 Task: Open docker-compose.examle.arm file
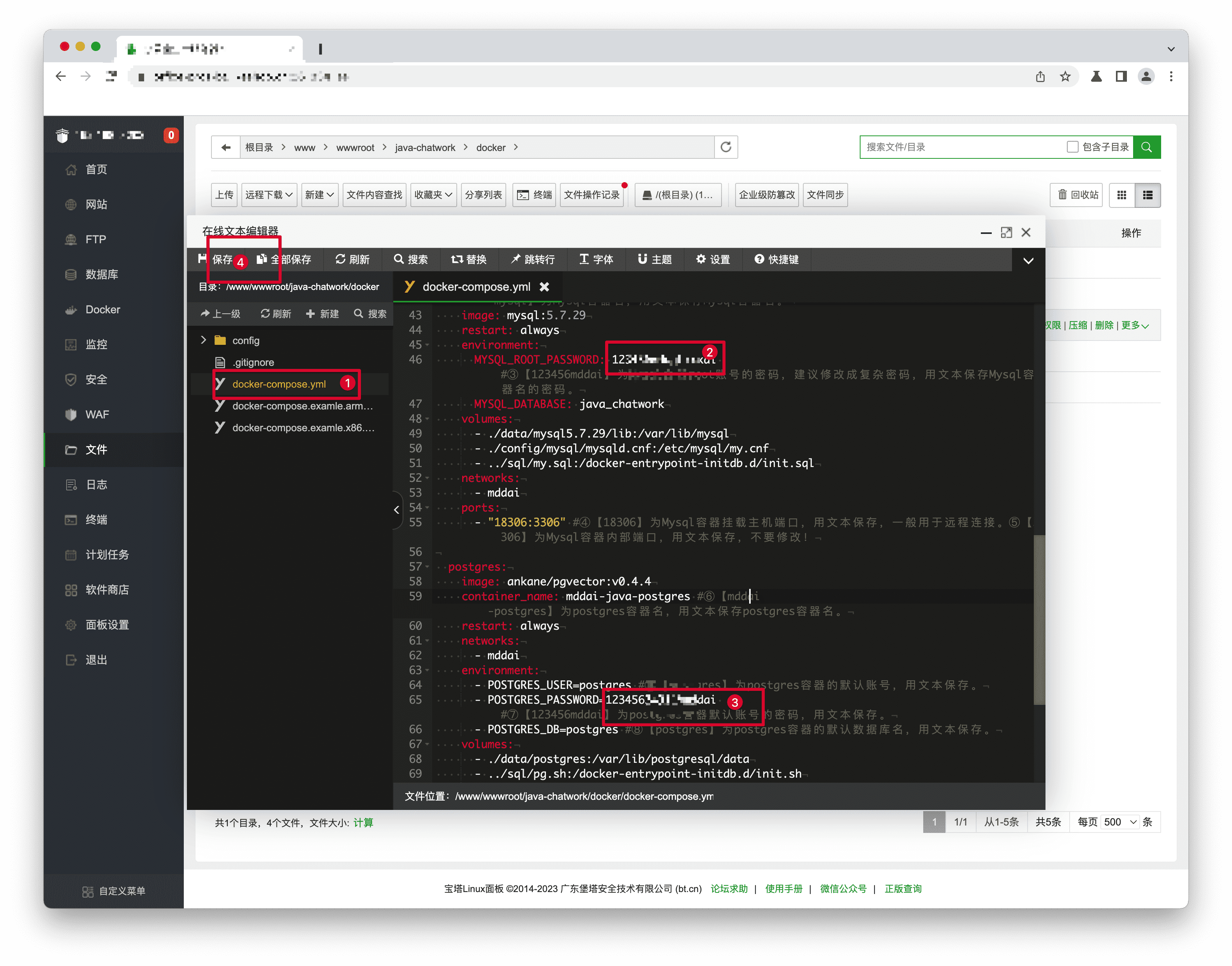click(302, 406)
